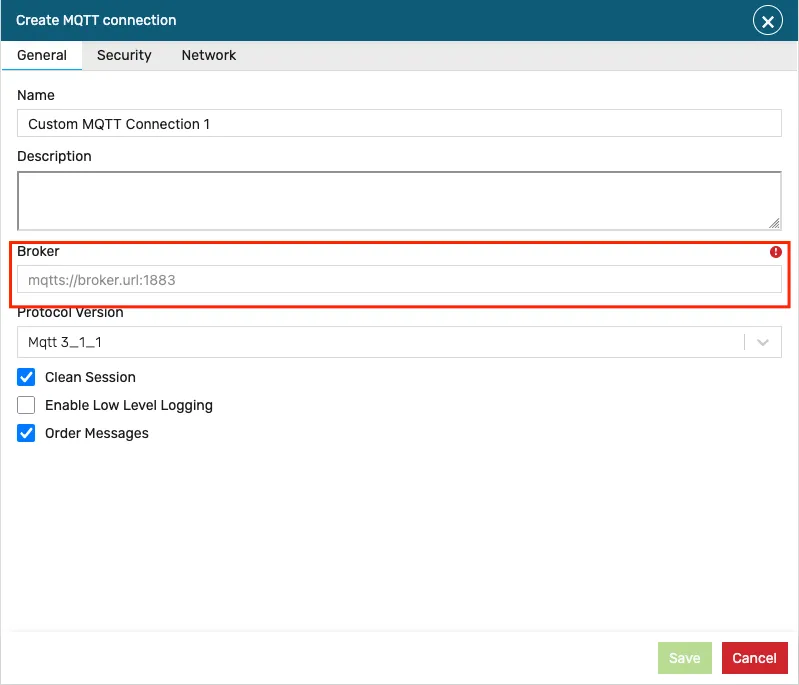
Task: Click the Broker URL input field
Action: coord(399,279)
